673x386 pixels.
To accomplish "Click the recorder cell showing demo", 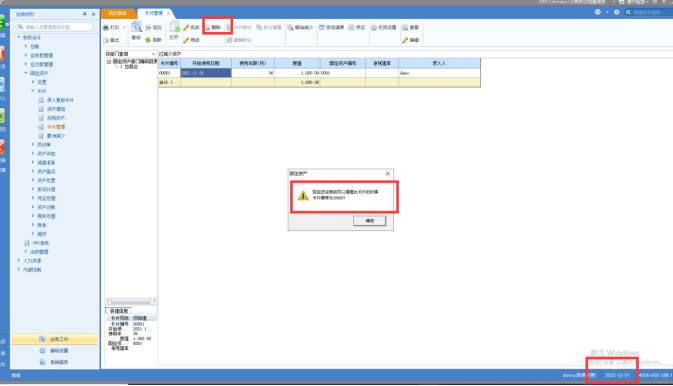I will coord(439,73).
